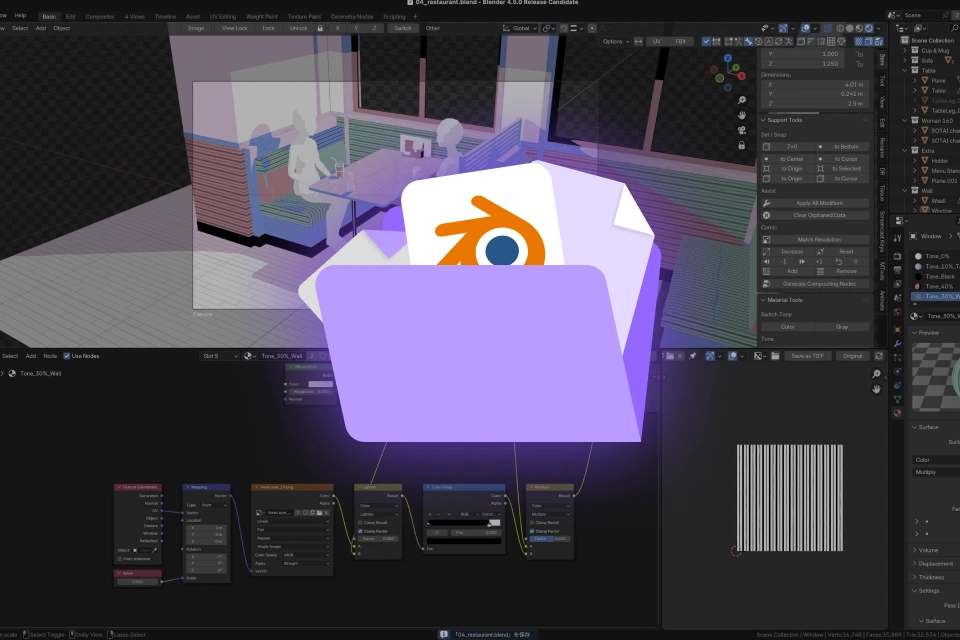Click the viewport pan hand gizmo
Image resolution: width=960 pixels, height=640 pixels.
point(741,115)
